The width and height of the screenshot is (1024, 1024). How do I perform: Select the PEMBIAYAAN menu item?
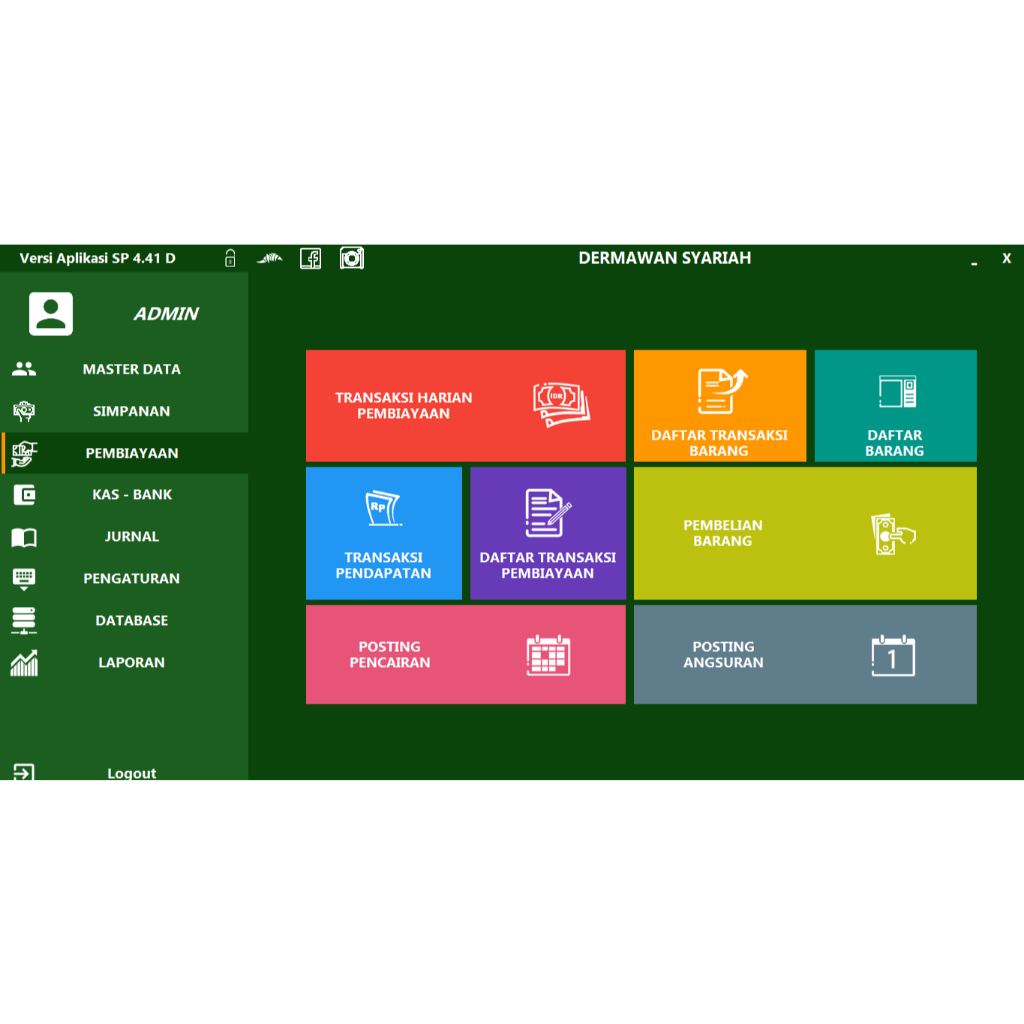pos(124,453)
